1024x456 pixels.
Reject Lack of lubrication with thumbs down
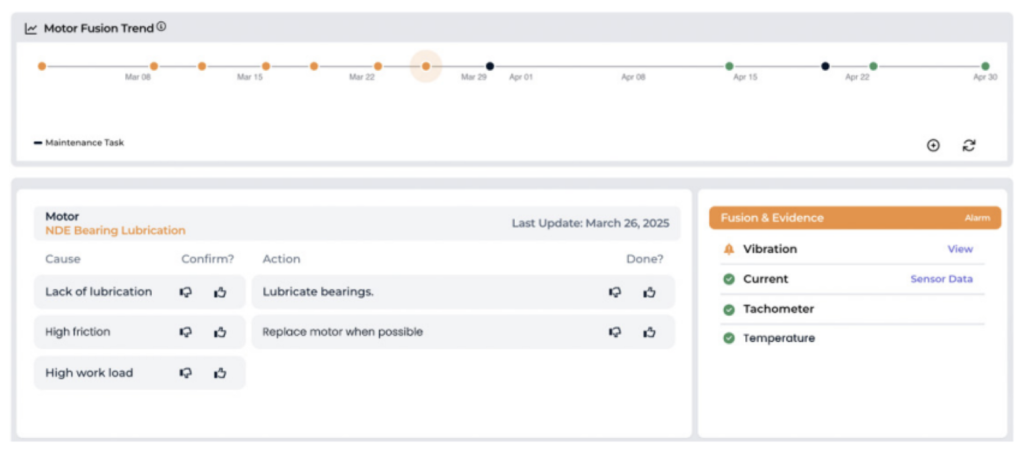186,292
